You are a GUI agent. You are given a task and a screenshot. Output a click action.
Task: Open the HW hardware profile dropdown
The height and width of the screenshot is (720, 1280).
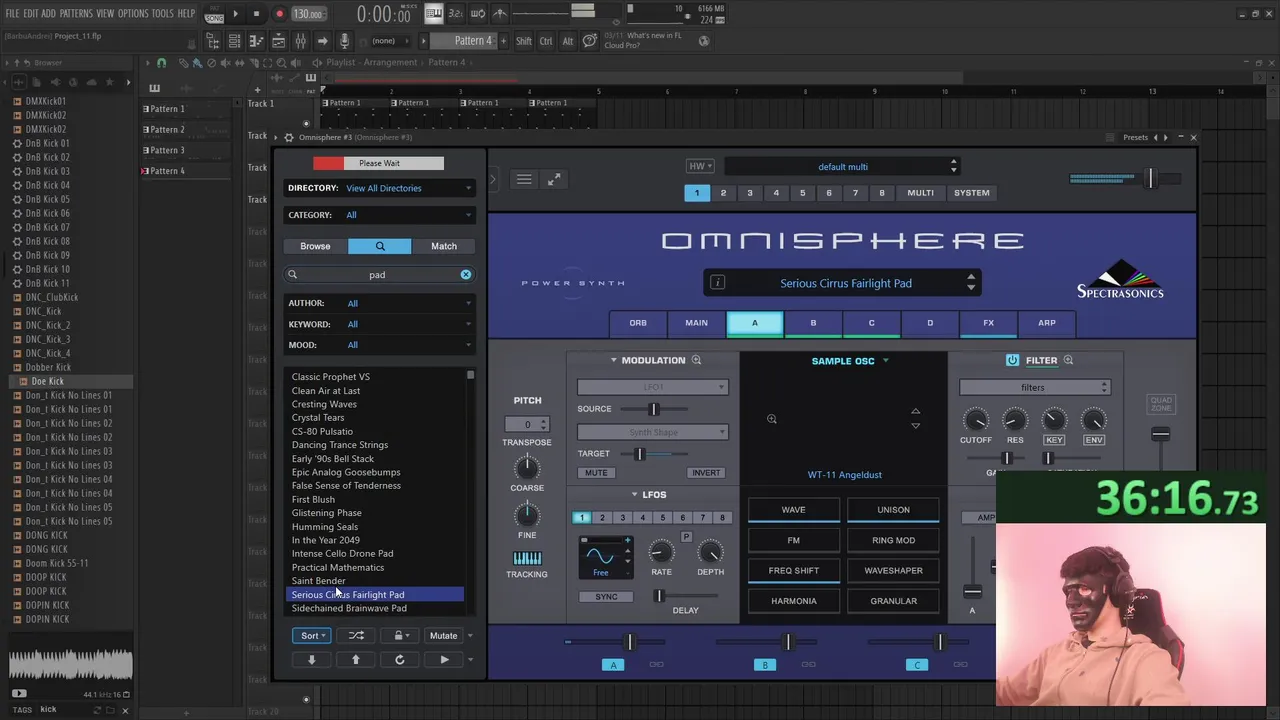[x=700, y=166]
